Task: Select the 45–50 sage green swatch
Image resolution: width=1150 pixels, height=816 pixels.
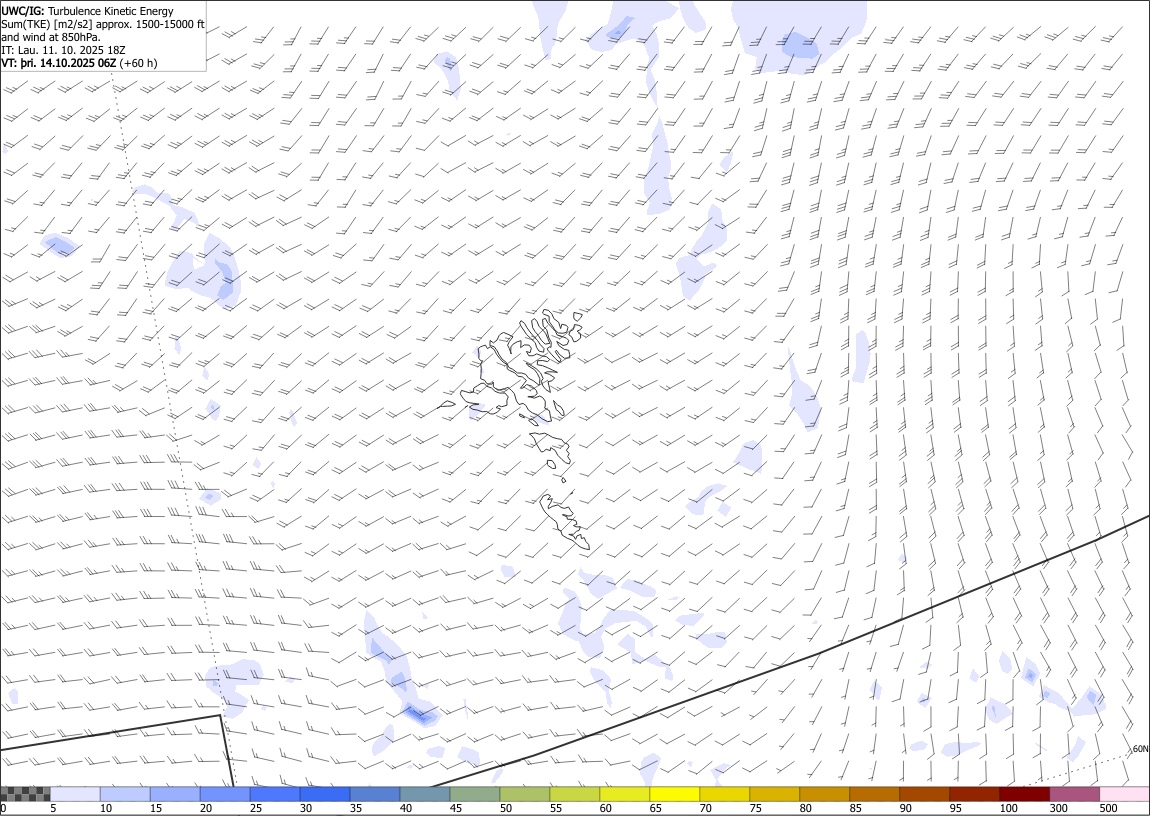Action: (x=475, y=794)
